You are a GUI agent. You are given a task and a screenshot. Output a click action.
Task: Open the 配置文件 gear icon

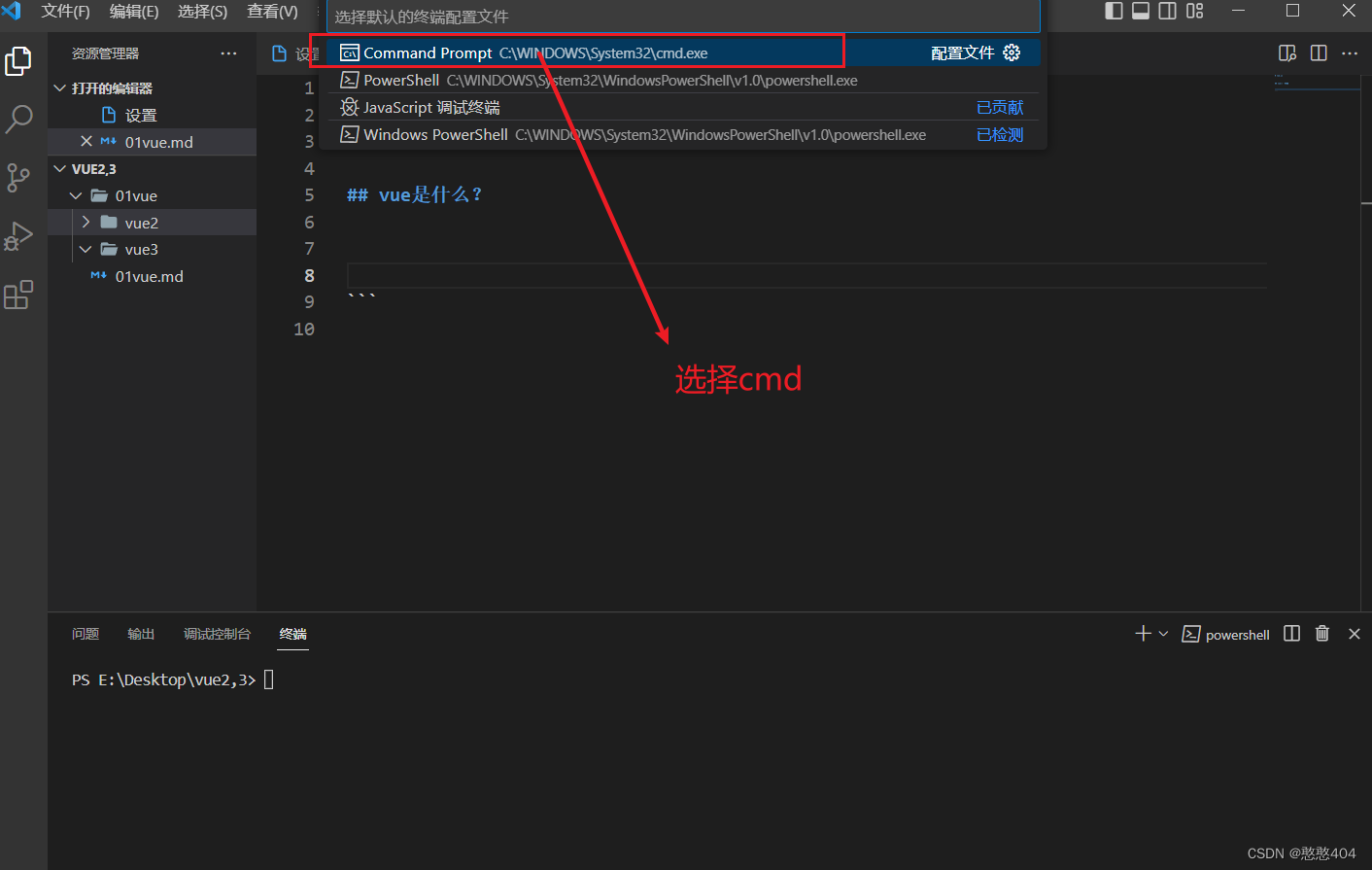pos(1012,52)
